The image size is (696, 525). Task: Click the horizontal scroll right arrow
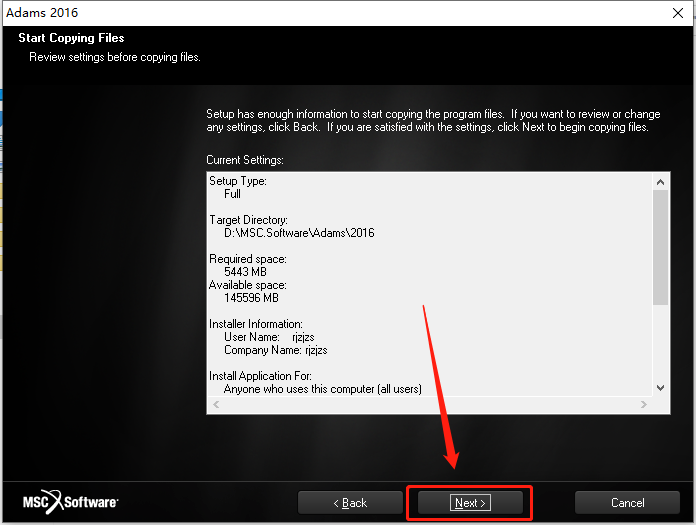644,404
